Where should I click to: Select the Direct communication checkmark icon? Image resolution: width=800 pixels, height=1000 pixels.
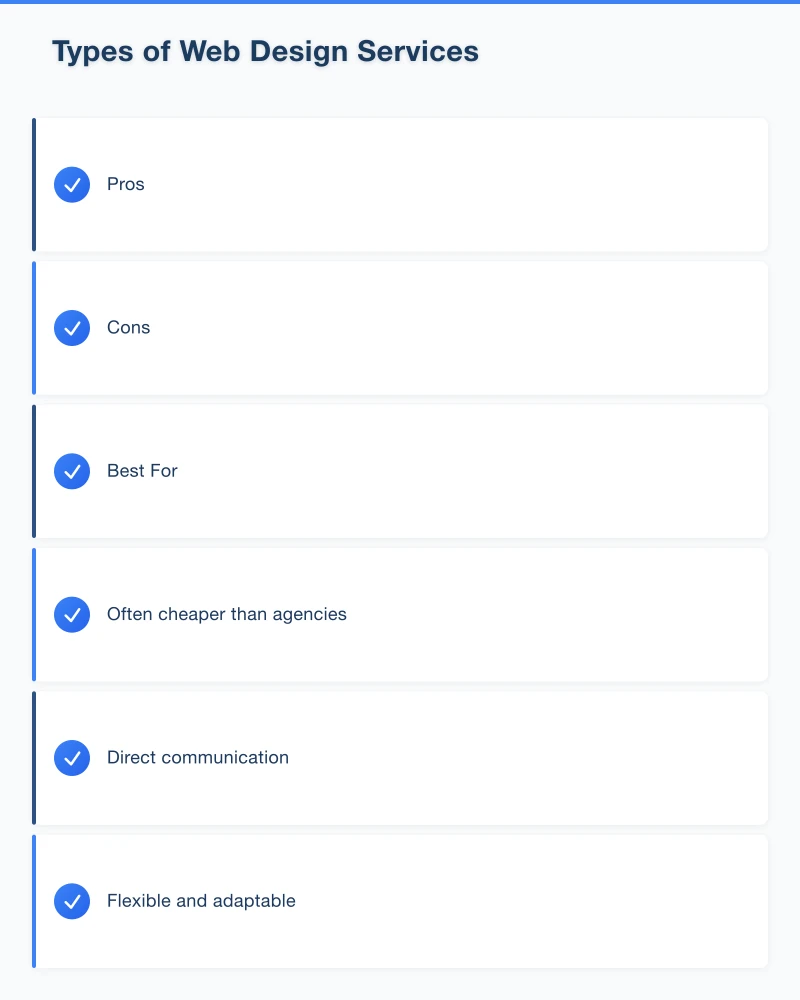pos(72,758)
